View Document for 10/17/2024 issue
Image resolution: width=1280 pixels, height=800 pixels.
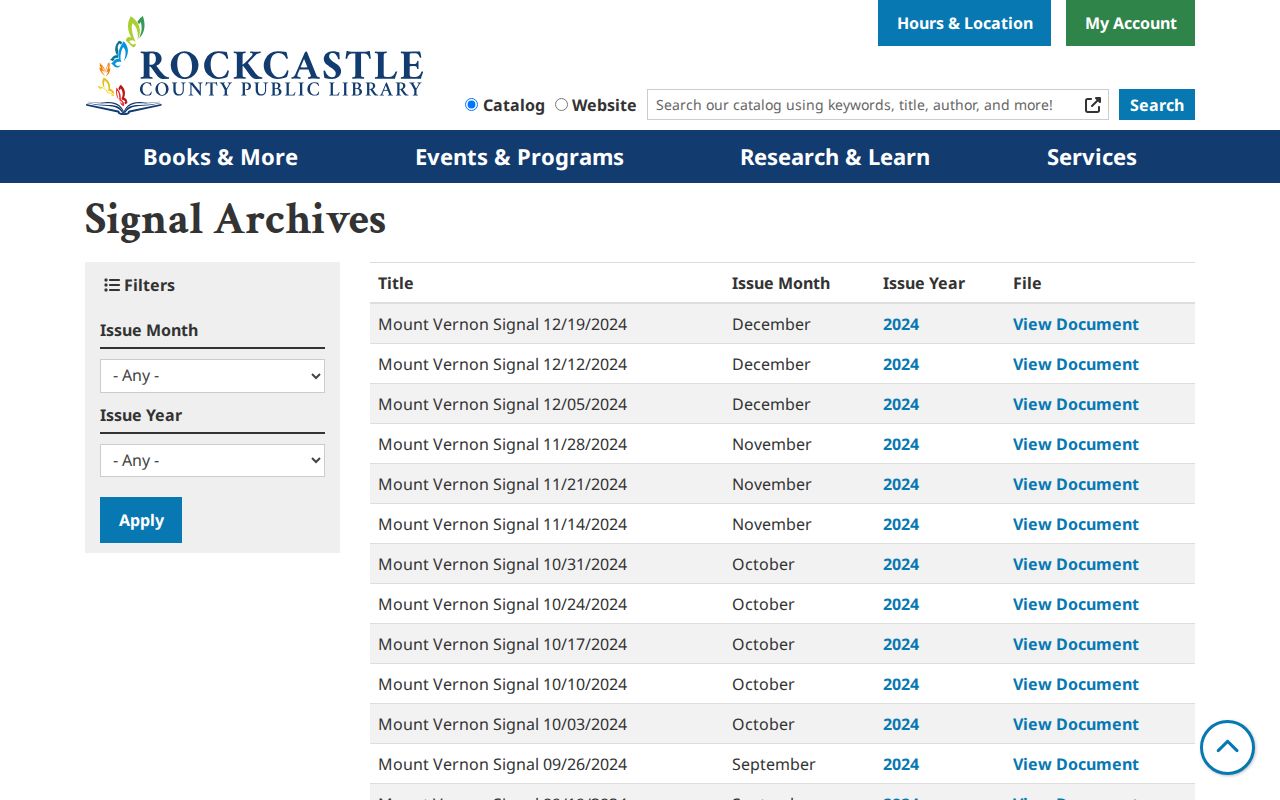1076,644
